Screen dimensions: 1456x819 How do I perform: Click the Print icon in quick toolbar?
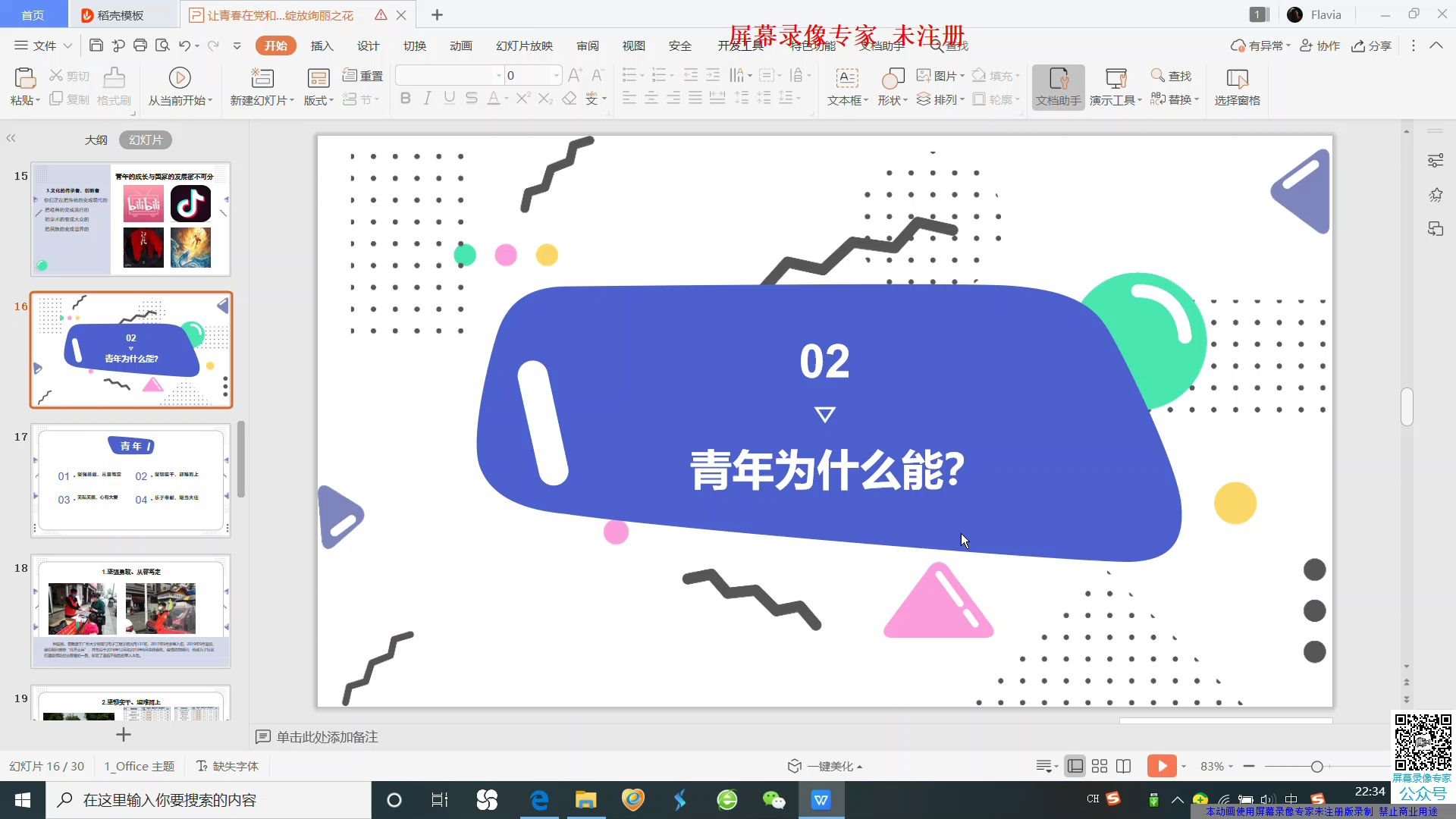tap(140, 45)
